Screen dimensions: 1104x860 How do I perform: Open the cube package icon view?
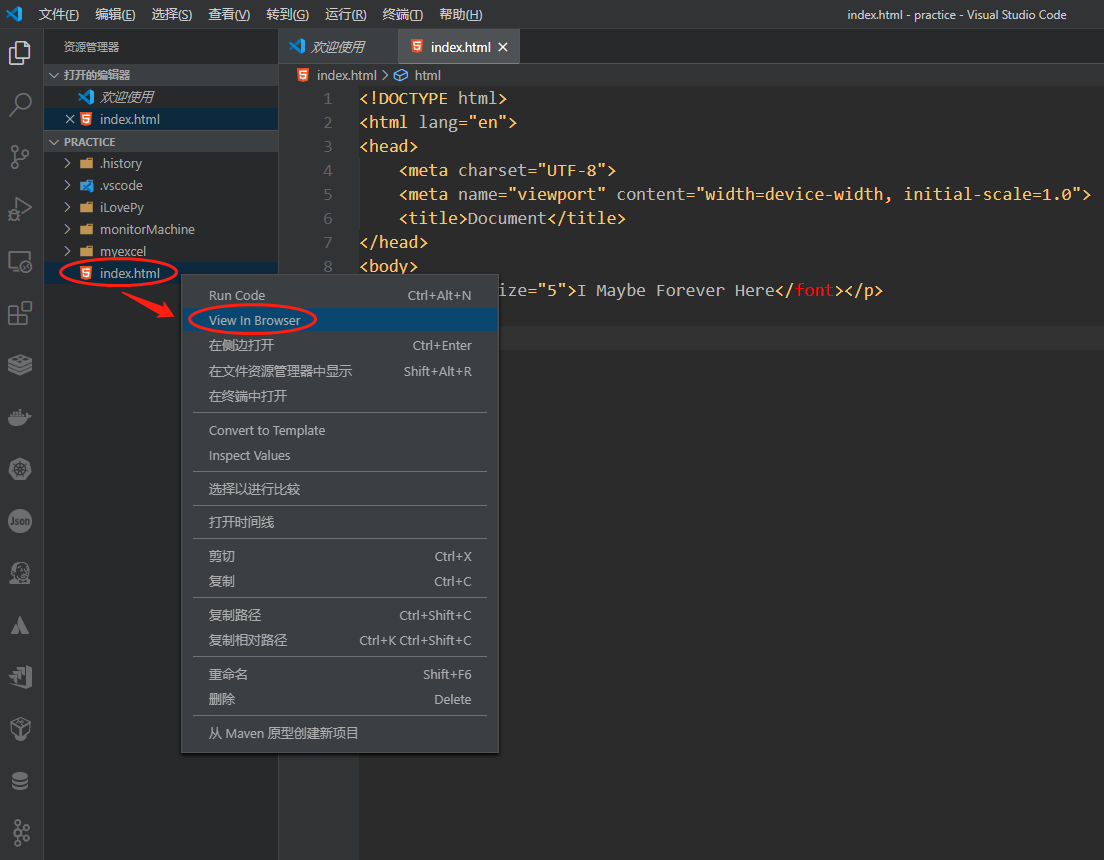pyautogui.click(x=20, y=729)
